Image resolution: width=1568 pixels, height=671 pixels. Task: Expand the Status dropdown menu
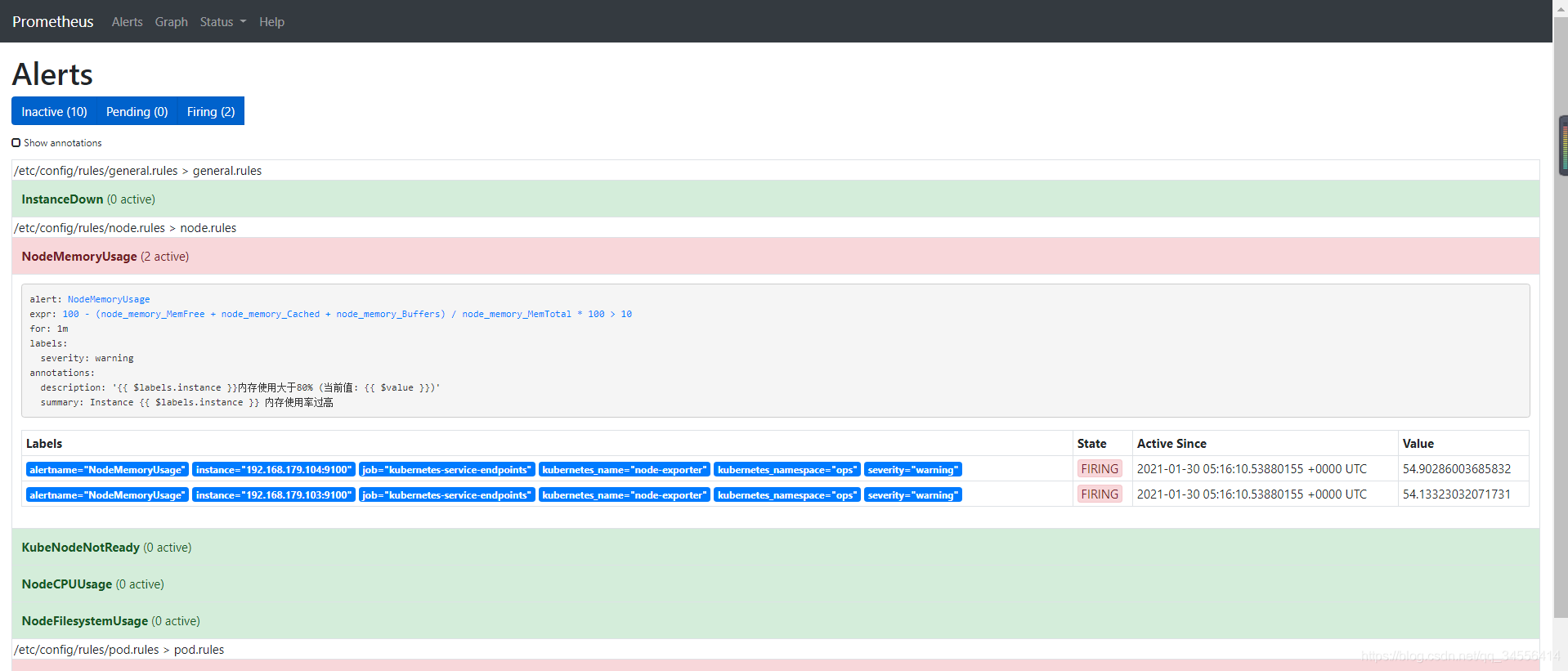point(222,22)
